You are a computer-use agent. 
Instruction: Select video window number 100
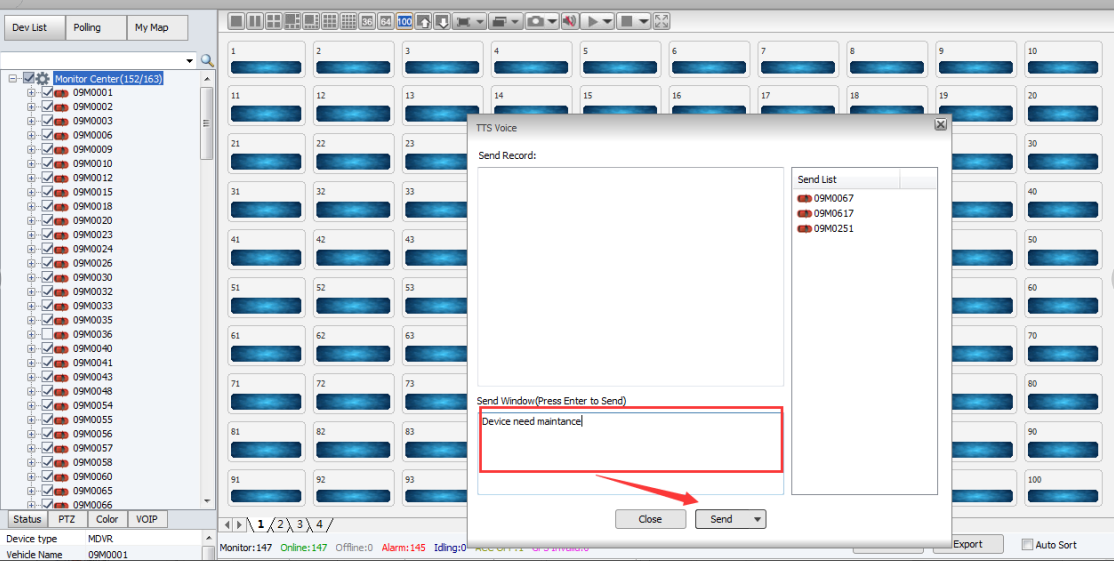1064,488
